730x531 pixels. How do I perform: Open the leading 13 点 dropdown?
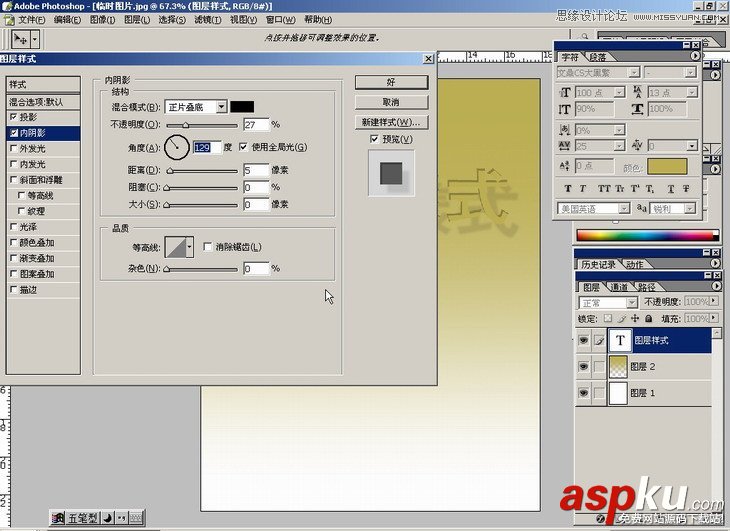(x=691, y=93)
